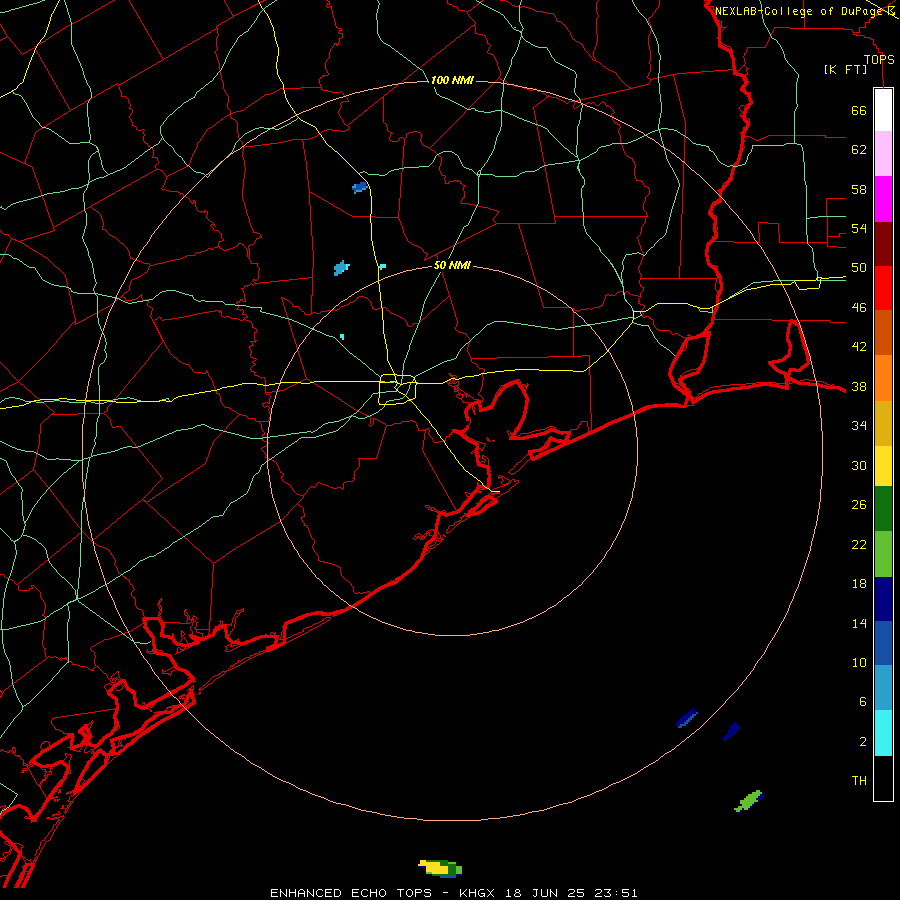Select the bright red legend segment
900x900 pixels.
click(883, 288)
